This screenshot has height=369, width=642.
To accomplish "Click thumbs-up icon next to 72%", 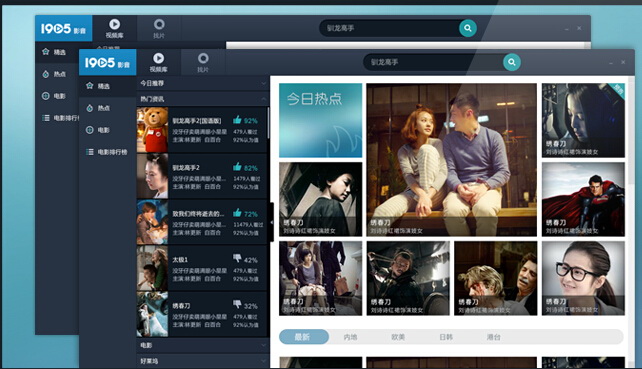I will pyautogui.click(x=237, y=213).
